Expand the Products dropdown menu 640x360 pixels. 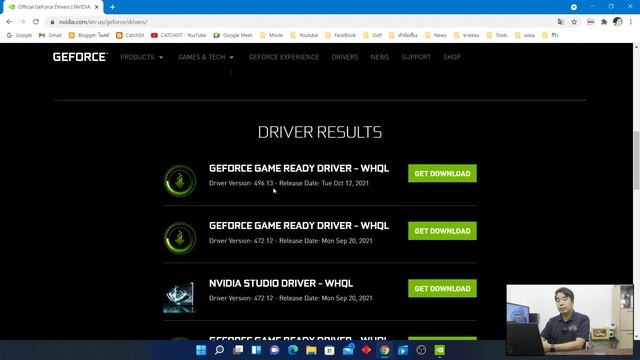pos(141,57)
